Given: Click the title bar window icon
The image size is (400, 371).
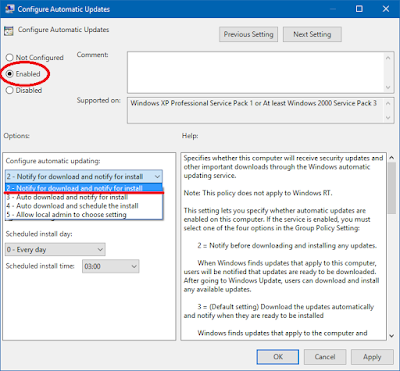Looking at the screenshot, I should (x=10, y=9).
